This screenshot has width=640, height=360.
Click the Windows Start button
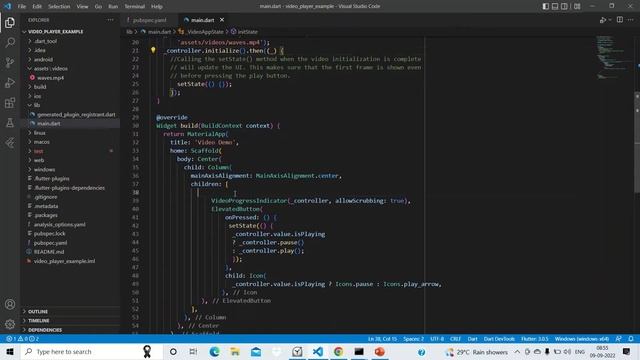(10, 351)
